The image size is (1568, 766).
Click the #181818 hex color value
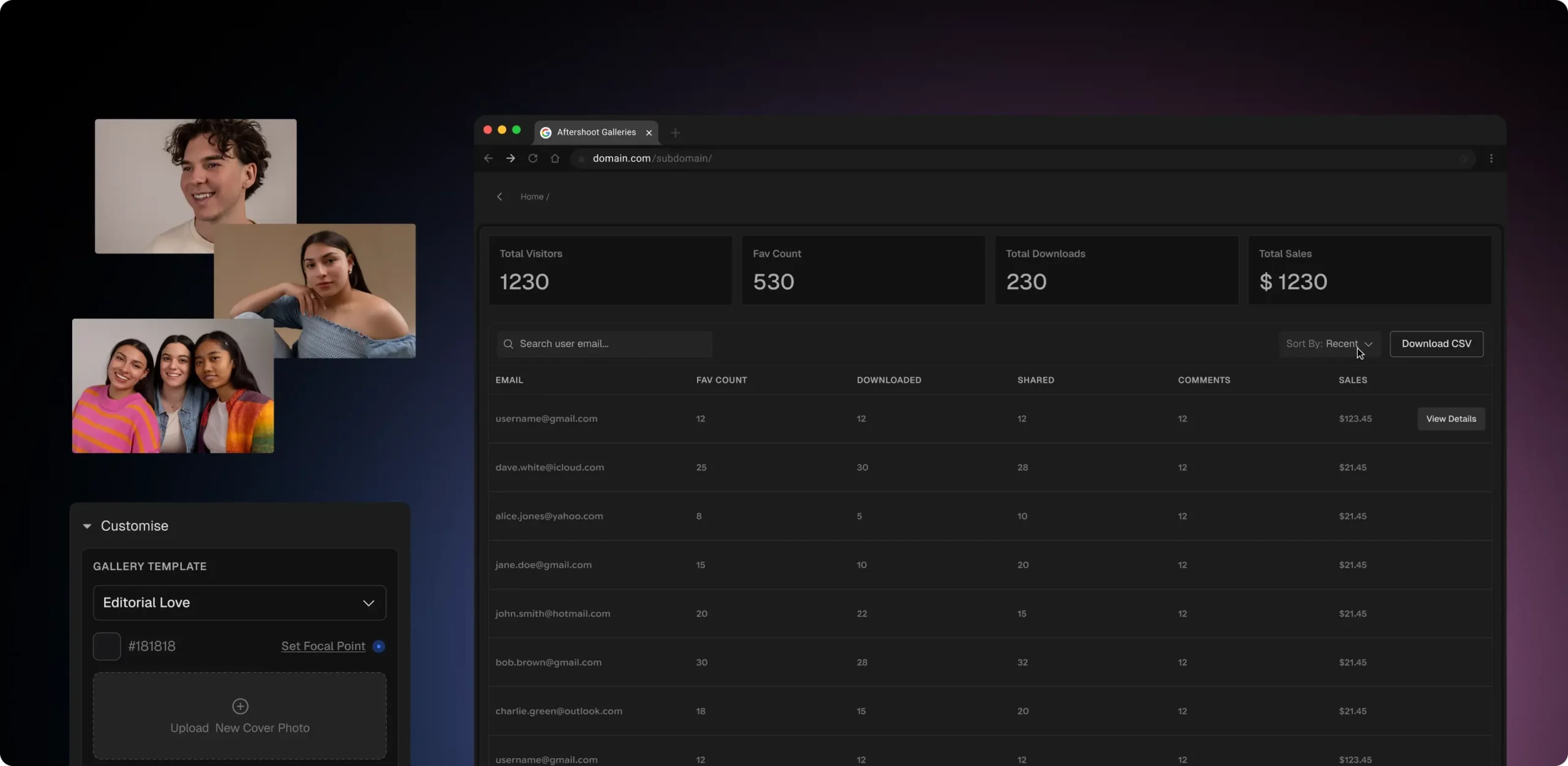pyautogui.click(x=152, y=646)
